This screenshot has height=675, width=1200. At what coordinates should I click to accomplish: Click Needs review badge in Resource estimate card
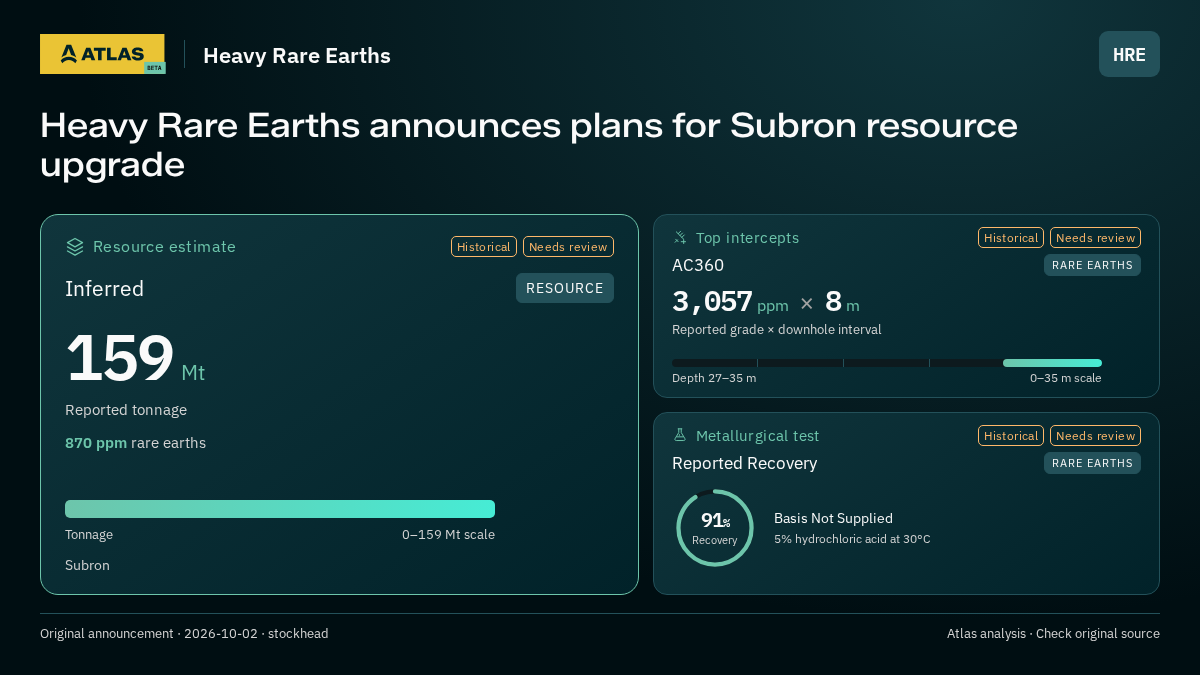(x=568, y=247)
